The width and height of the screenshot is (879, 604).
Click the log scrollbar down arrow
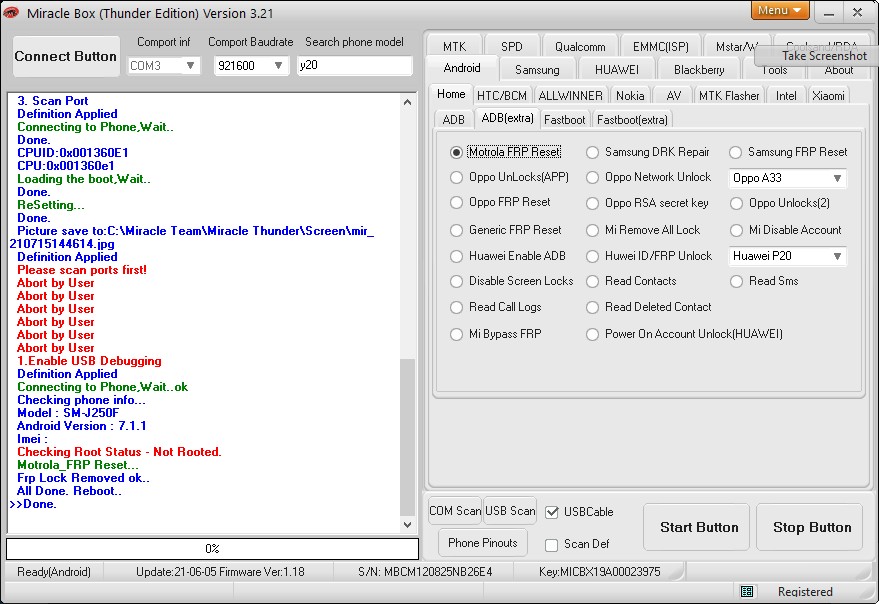(408, 525)
